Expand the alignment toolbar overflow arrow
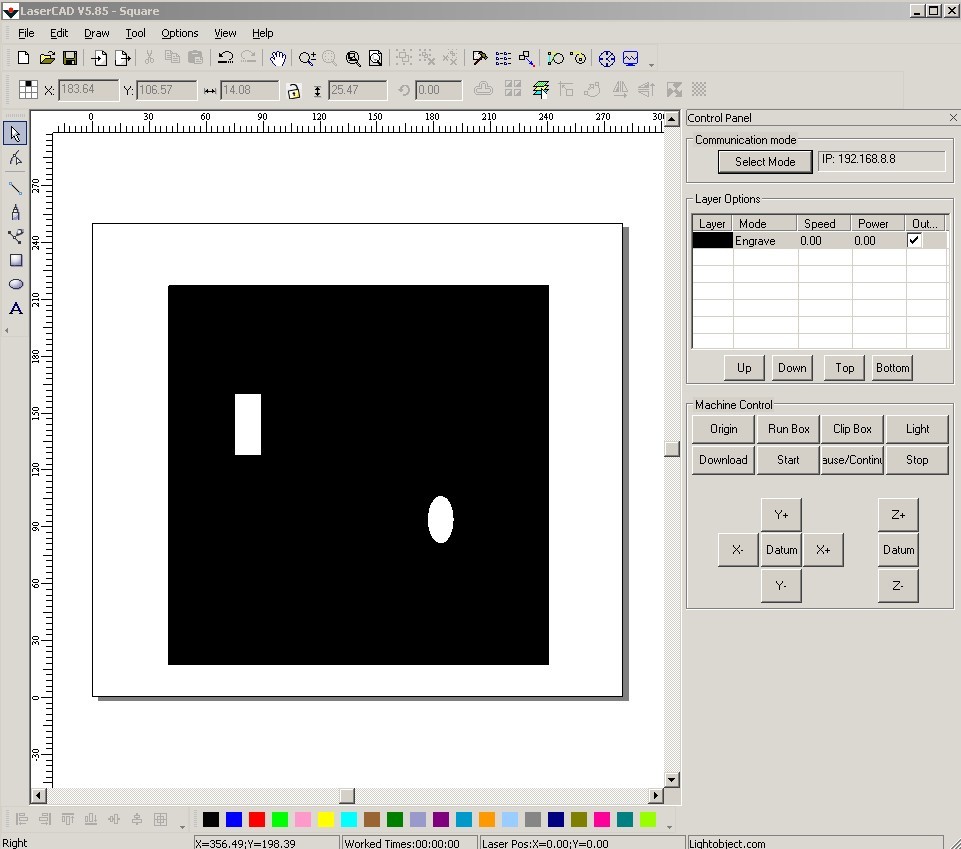961x849 pixels. tap(181, 826)
